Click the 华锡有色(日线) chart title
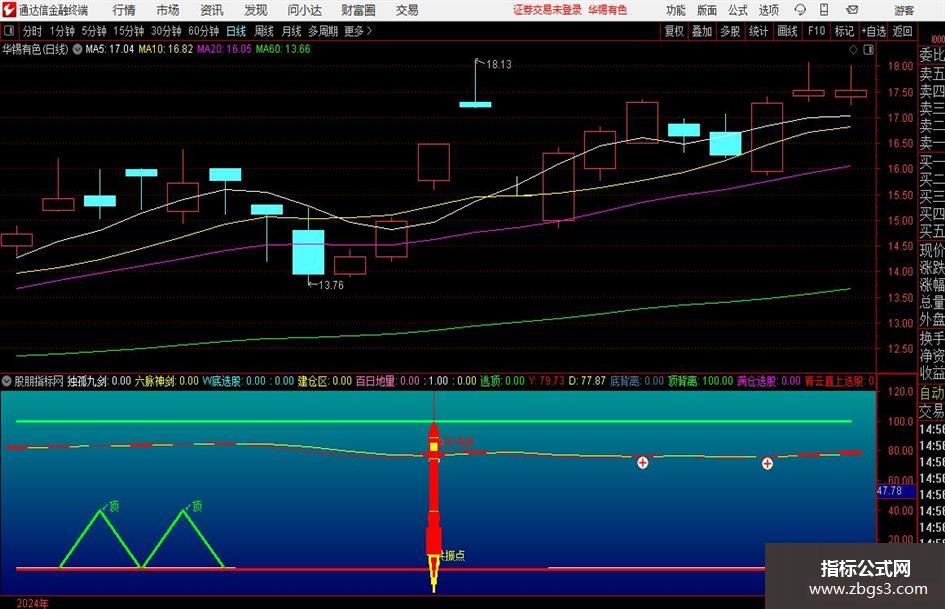Screen dimensions: 945x609 [x=35, y=49]
